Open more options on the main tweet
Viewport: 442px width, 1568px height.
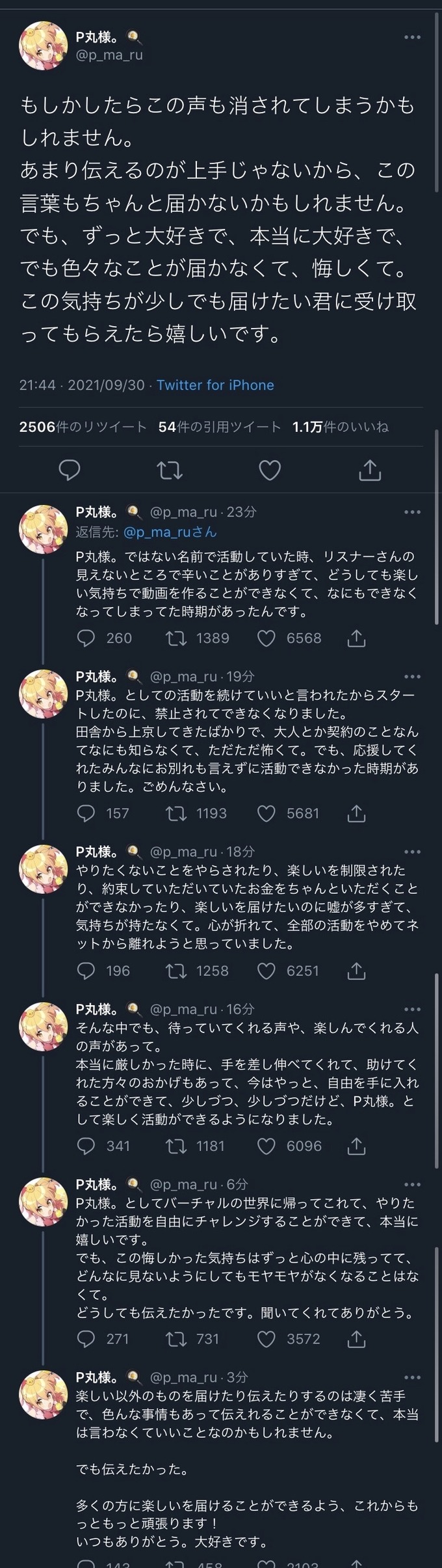click(412, 37)
